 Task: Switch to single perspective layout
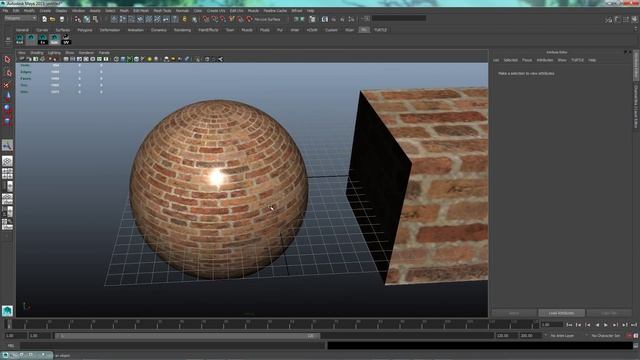click(x=7, y=161)
